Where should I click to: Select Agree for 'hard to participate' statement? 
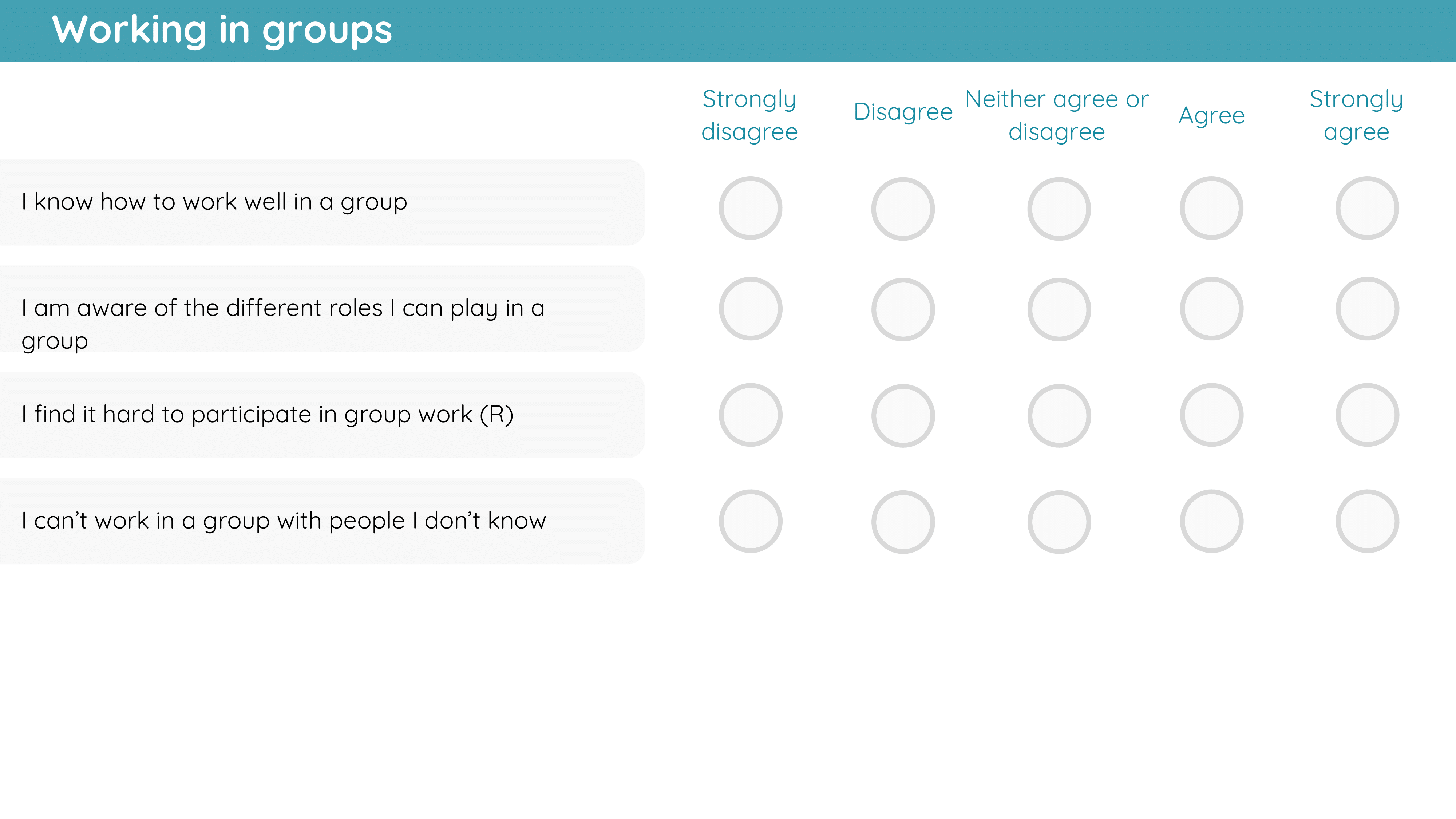[1212, 415]
